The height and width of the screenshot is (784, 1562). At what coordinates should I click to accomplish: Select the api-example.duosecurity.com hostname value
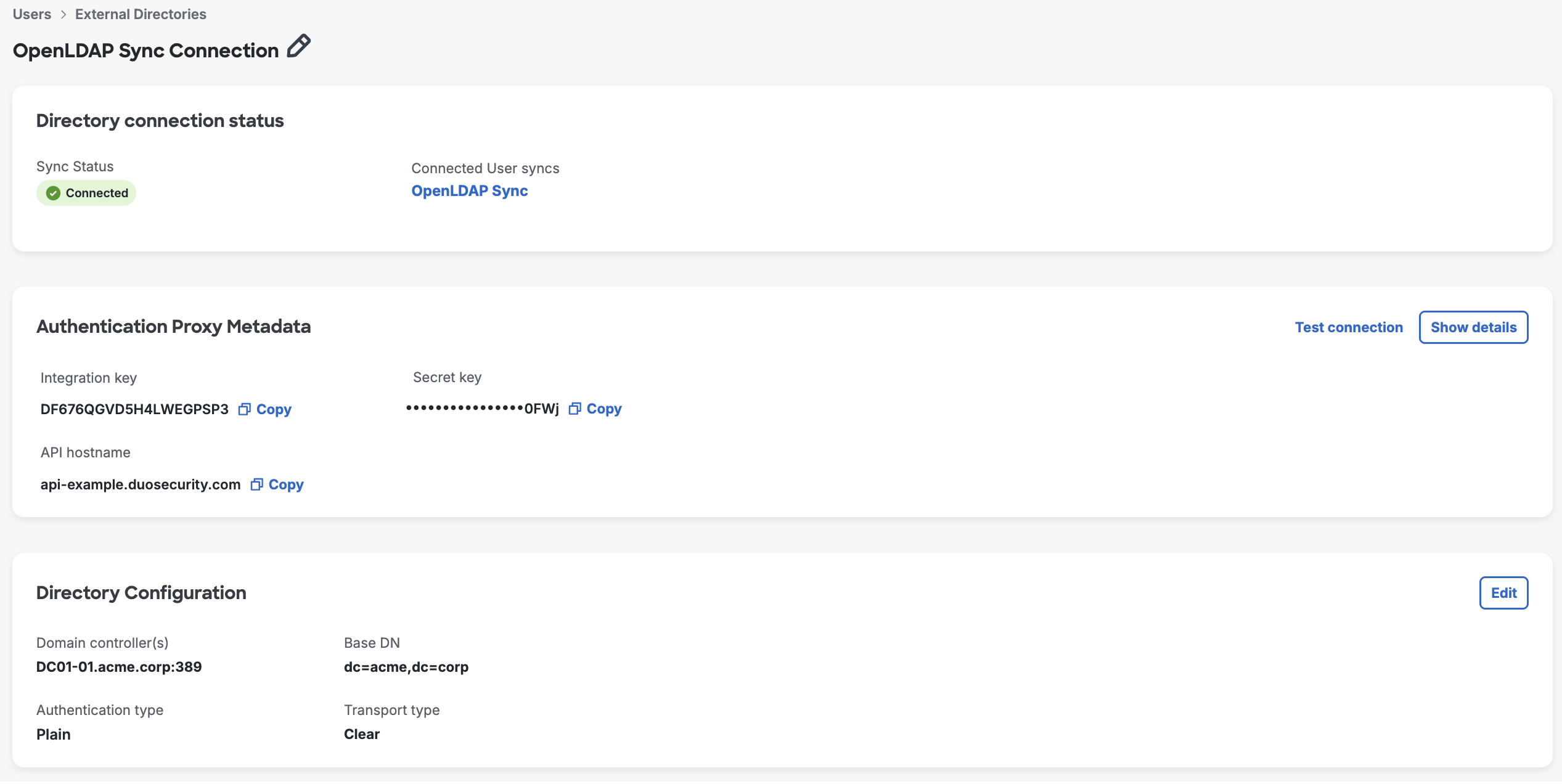pyautogui.click(x=141, y=484)
